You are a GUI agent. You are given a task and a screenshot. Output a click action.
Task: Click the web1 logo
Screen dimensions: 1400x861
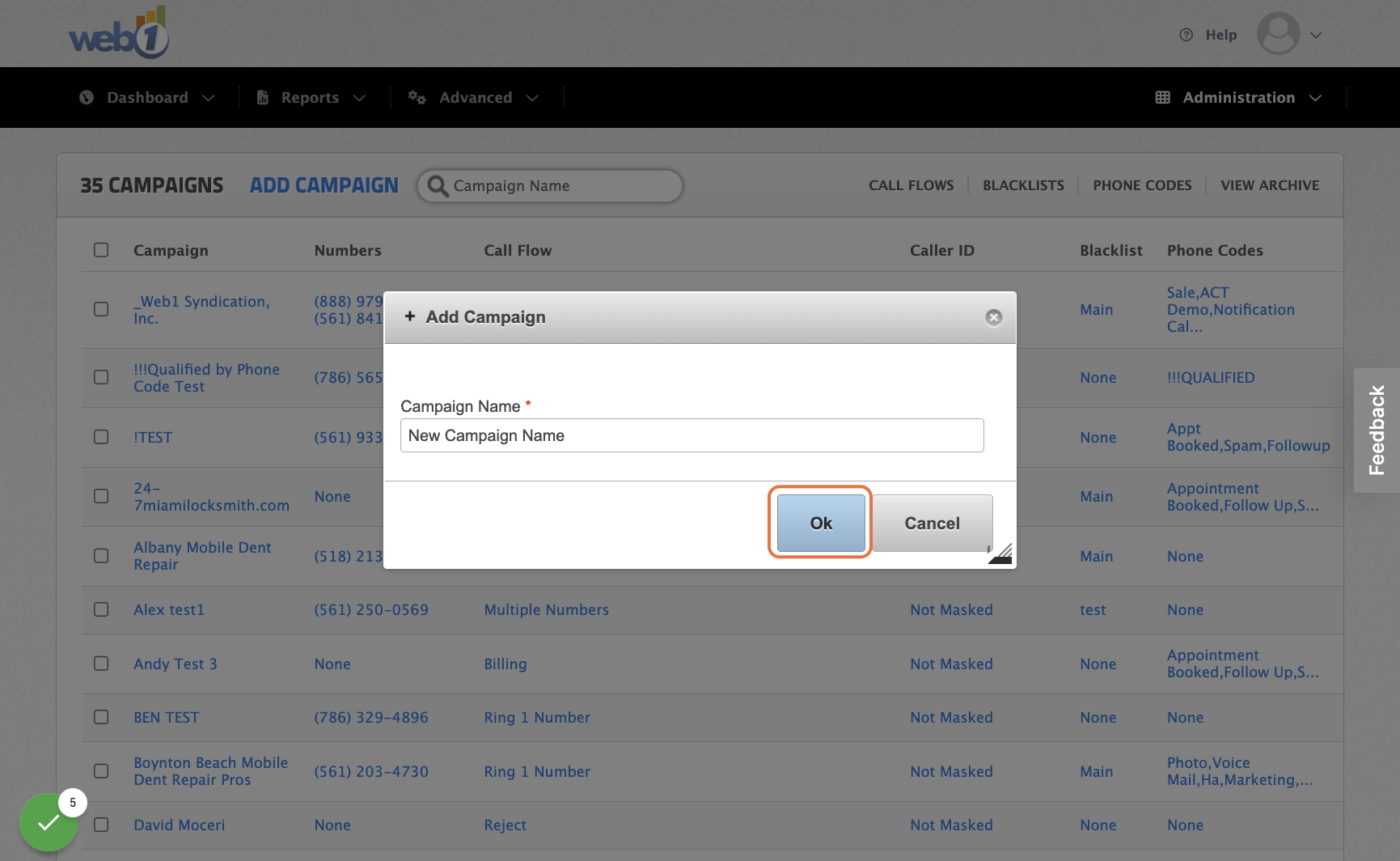click(x=119, y=32)
